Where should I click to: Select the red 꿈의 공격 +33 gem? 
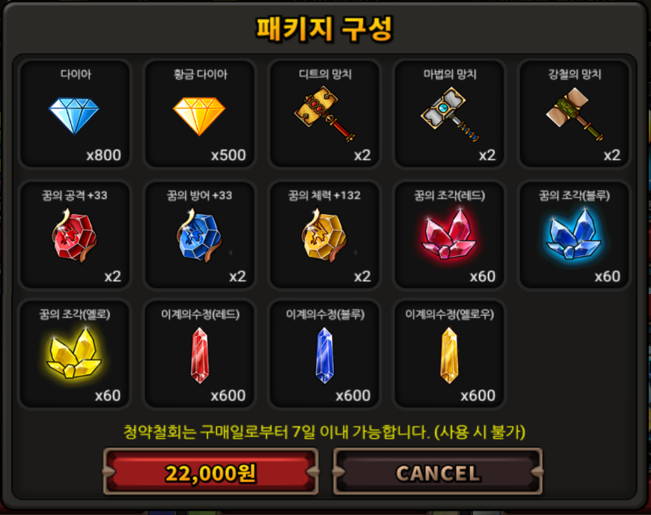pyautogui.click(x=74, y=235)
